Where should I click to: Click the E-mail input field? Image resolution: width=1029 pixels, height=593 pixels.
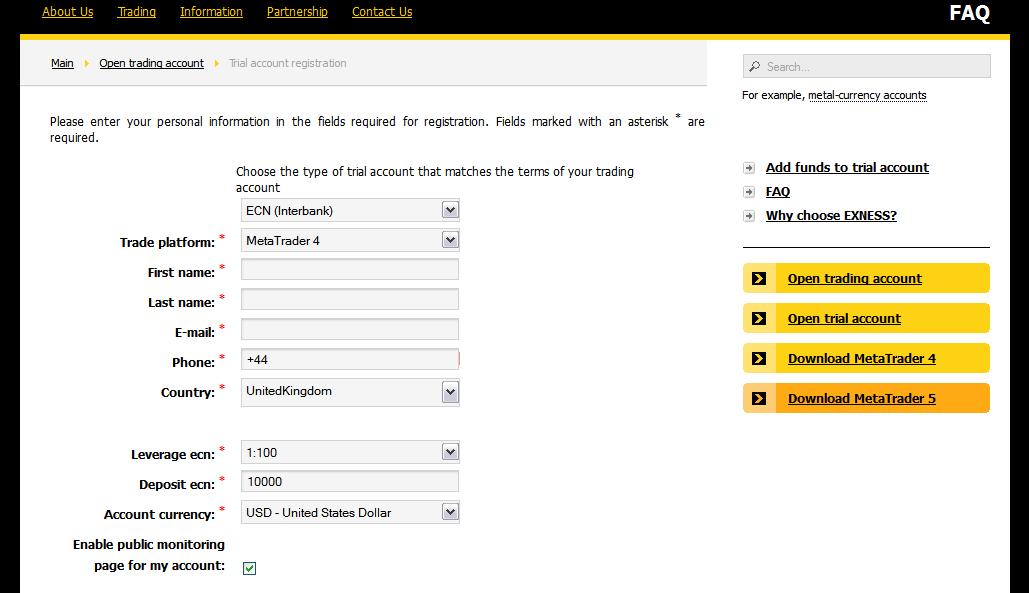point(350,329)
